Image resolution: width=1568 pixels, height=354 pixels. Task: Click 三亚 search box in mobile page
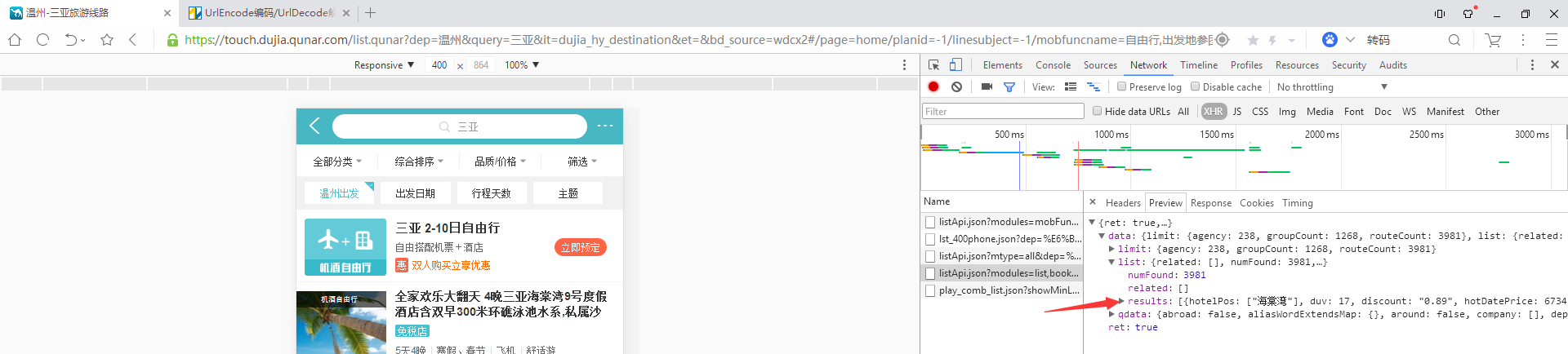tap(460, 126)
